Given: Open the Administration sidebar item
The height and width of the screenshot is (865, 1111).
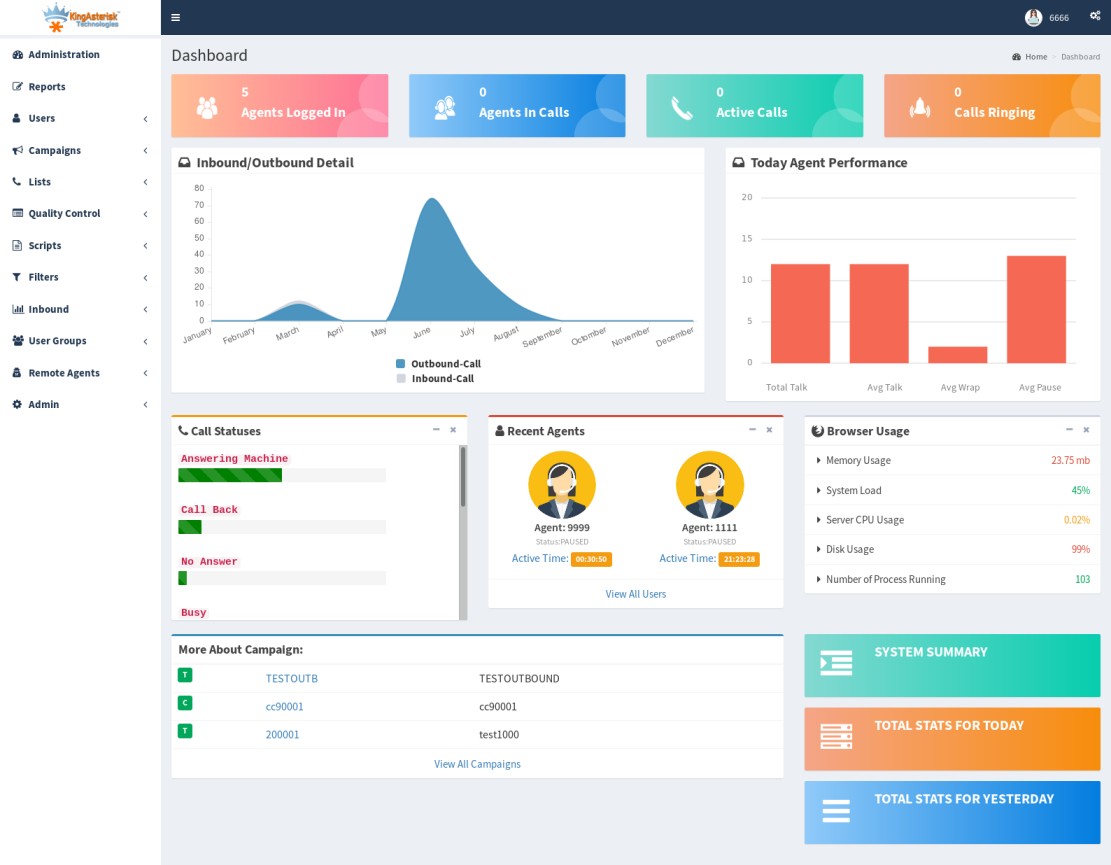Looking at the screenshot, I should click(64, 55).
